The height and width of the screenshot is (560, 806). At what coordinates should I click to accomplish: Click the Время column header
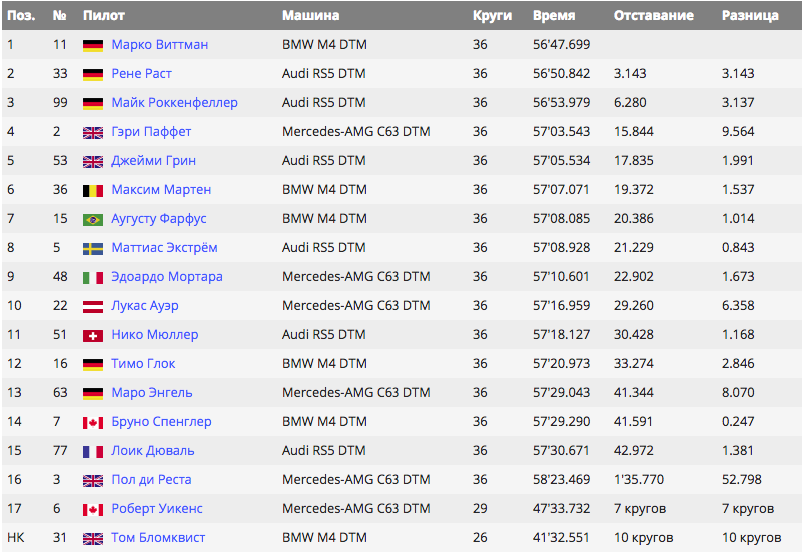click(553, 16)
